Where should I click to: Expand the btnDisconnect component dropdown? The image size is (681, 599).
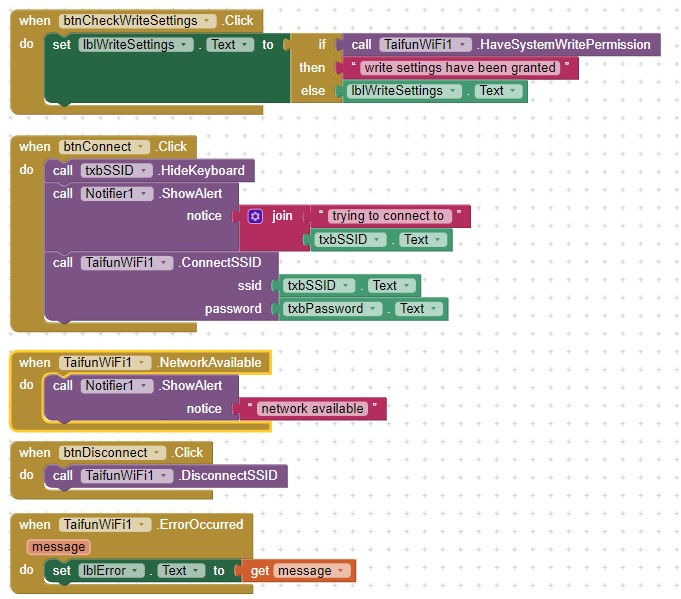[x=154, y=453]
